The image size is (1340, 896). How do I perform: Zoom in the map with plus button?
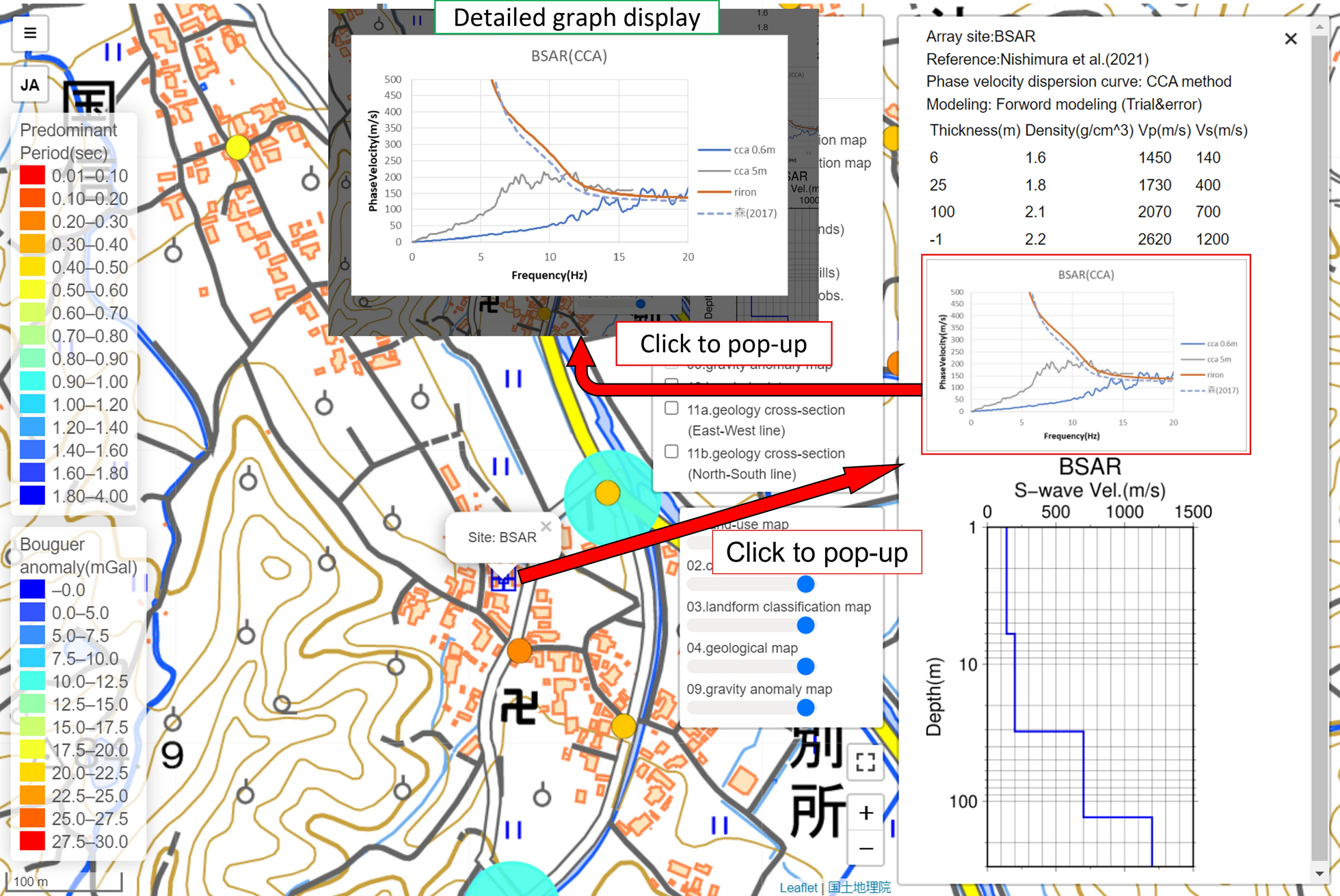coord(866,813)
